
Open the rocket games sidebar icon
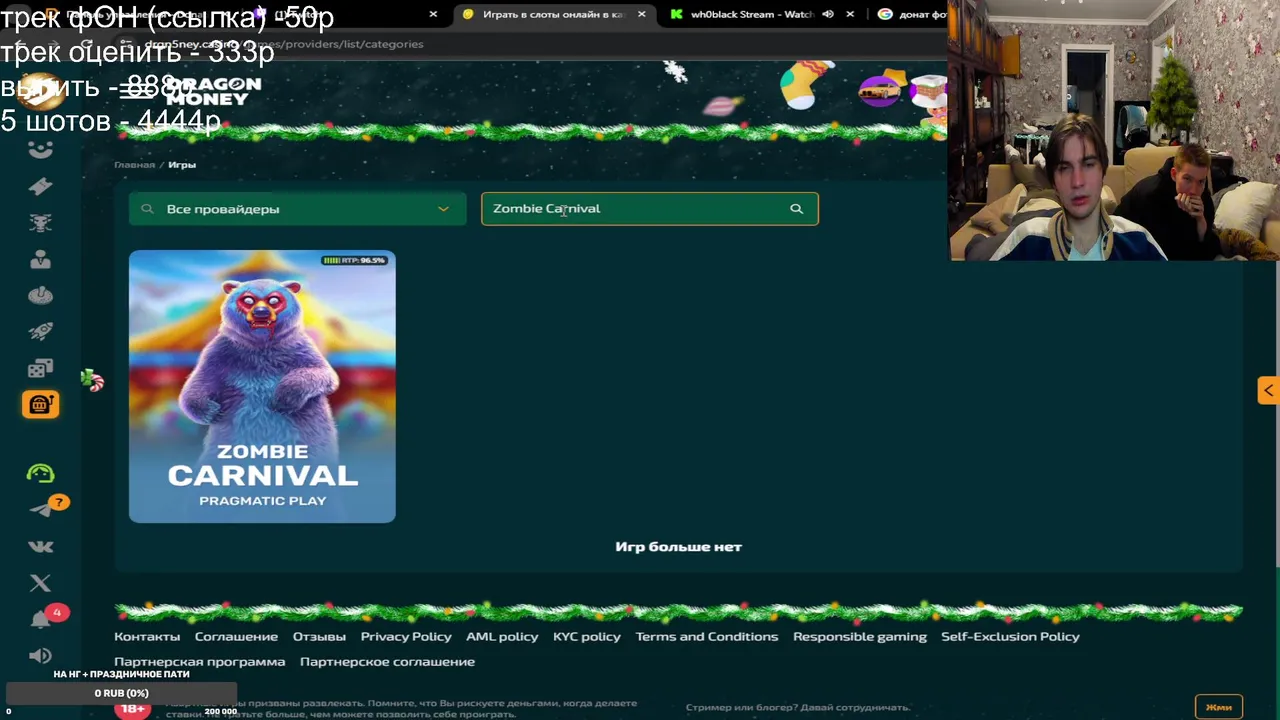(x=40, y=331)
